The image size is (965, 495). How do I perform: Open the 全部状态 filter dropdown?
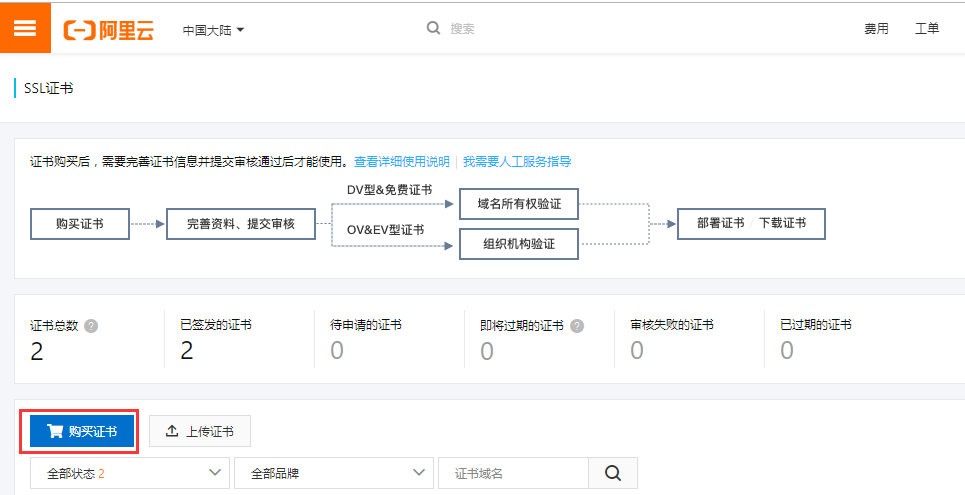(x=129, y=473)
